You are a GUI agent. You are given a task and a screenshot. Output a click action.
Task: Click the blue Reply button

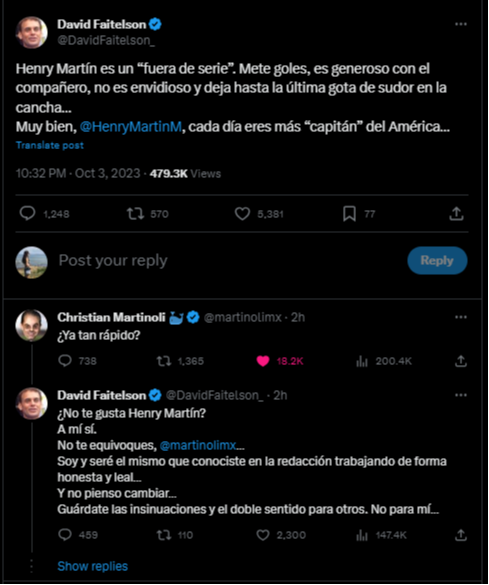click(x=437, y=260)
